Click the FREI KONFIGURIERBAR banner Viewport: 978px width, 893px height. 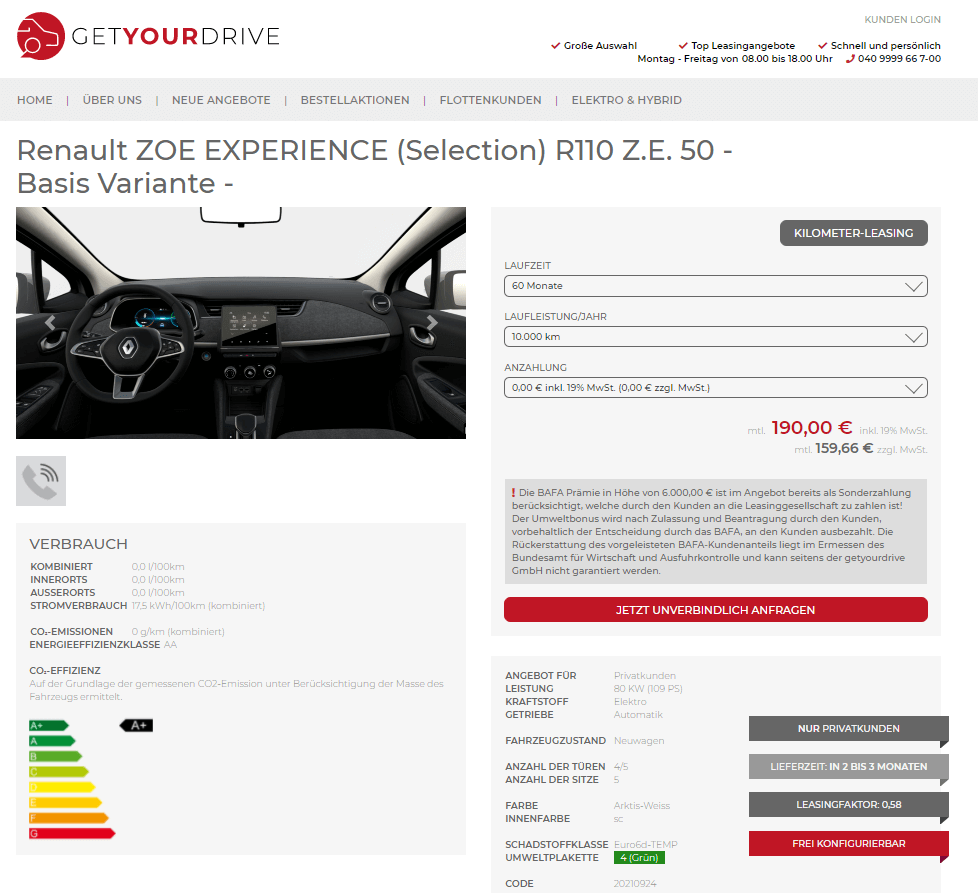click(x=848, y=844)
